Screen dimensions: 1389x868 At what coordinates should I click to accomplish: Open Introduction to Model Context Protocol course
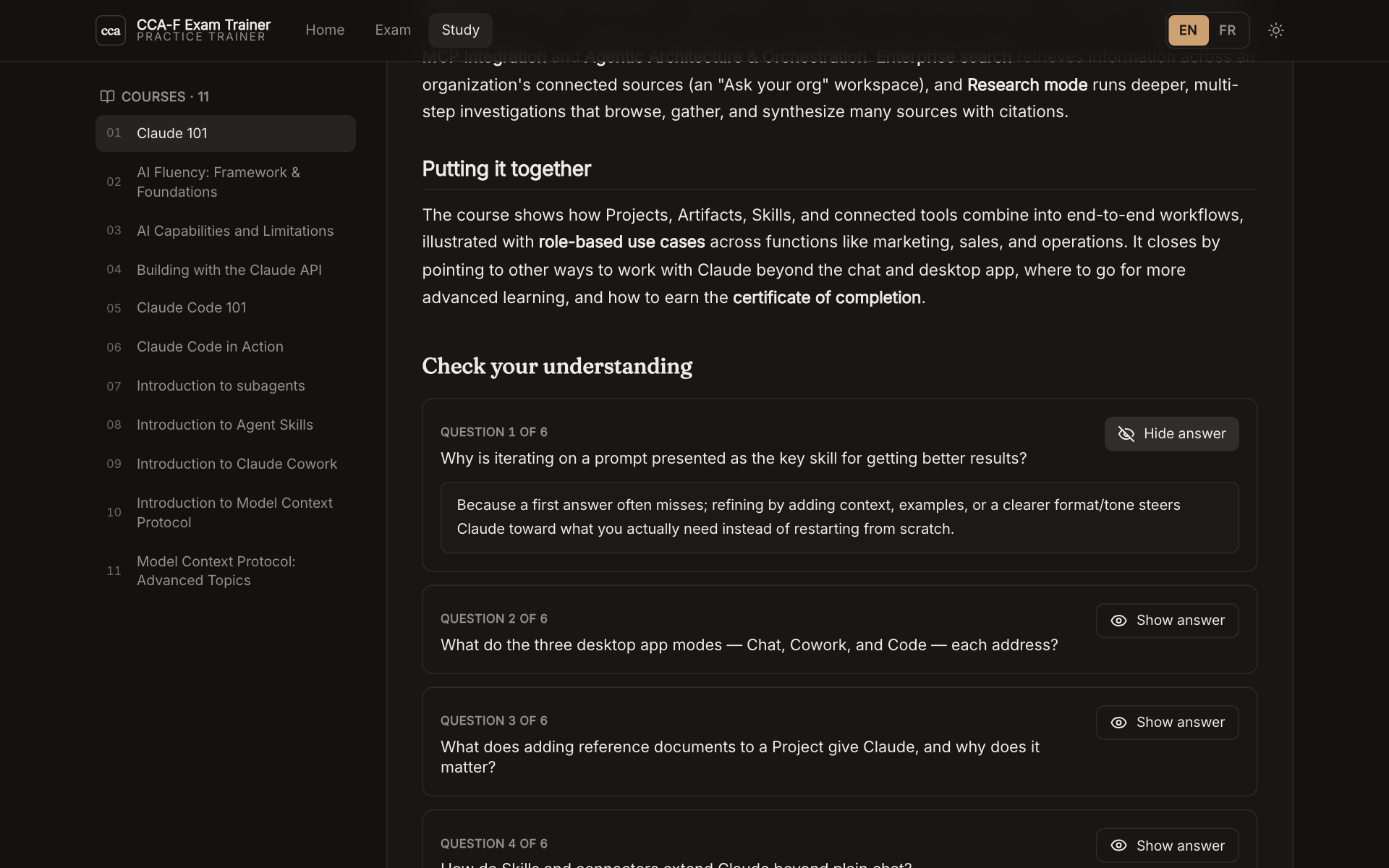(x=226, y=513)
